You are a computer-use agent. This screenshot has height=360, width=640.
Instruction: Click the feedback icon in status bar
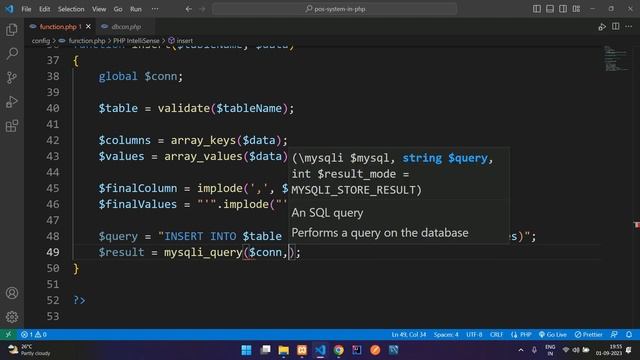coord(614,334)
